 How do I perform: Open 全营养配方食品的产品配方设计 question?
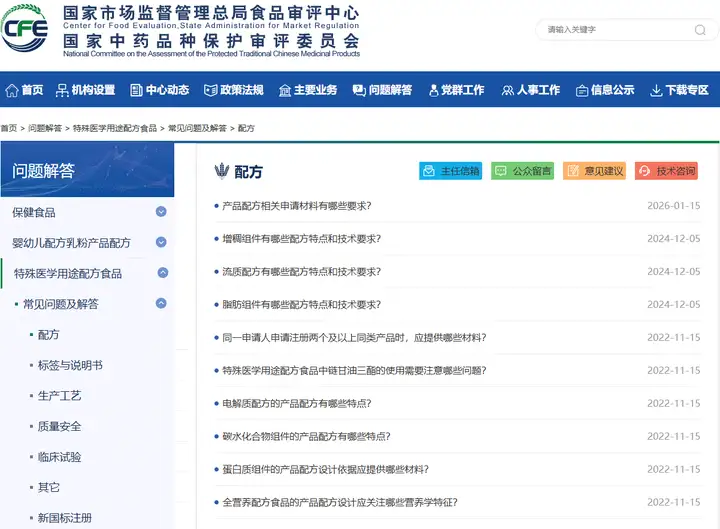[x=340, y=502]
